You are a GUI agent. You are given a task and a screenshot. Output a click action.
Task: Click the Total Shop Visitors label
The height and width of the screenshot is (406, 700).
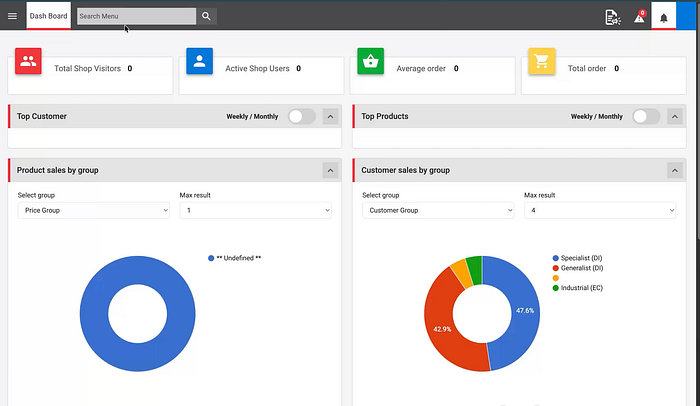click(88, 68)
